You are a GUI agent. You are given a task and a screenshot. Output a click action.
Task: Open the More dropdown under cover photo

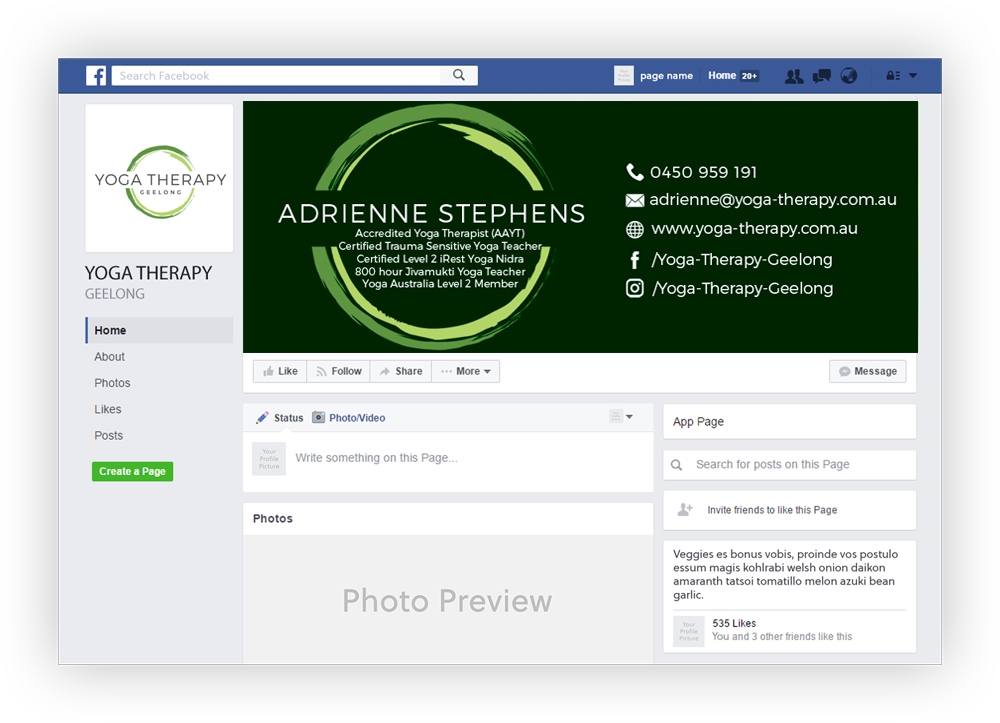(466, 371)
